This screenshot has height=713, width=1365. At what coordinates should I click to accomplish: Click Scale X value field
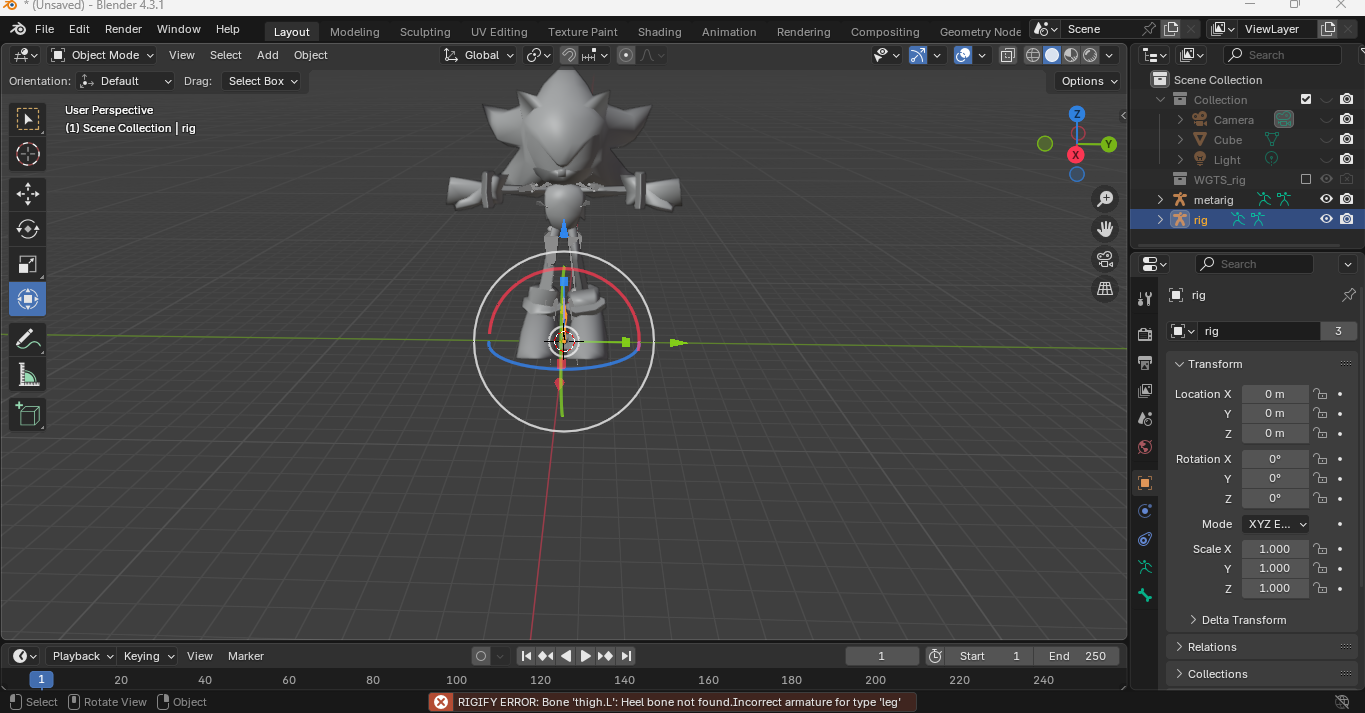click(x=1275, y=549)
